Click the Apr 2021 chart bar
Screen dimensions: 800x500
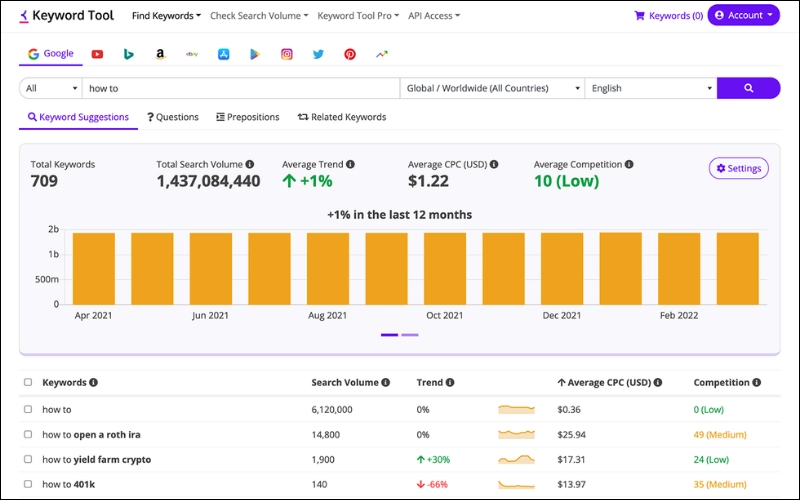[x=93, y=269]
